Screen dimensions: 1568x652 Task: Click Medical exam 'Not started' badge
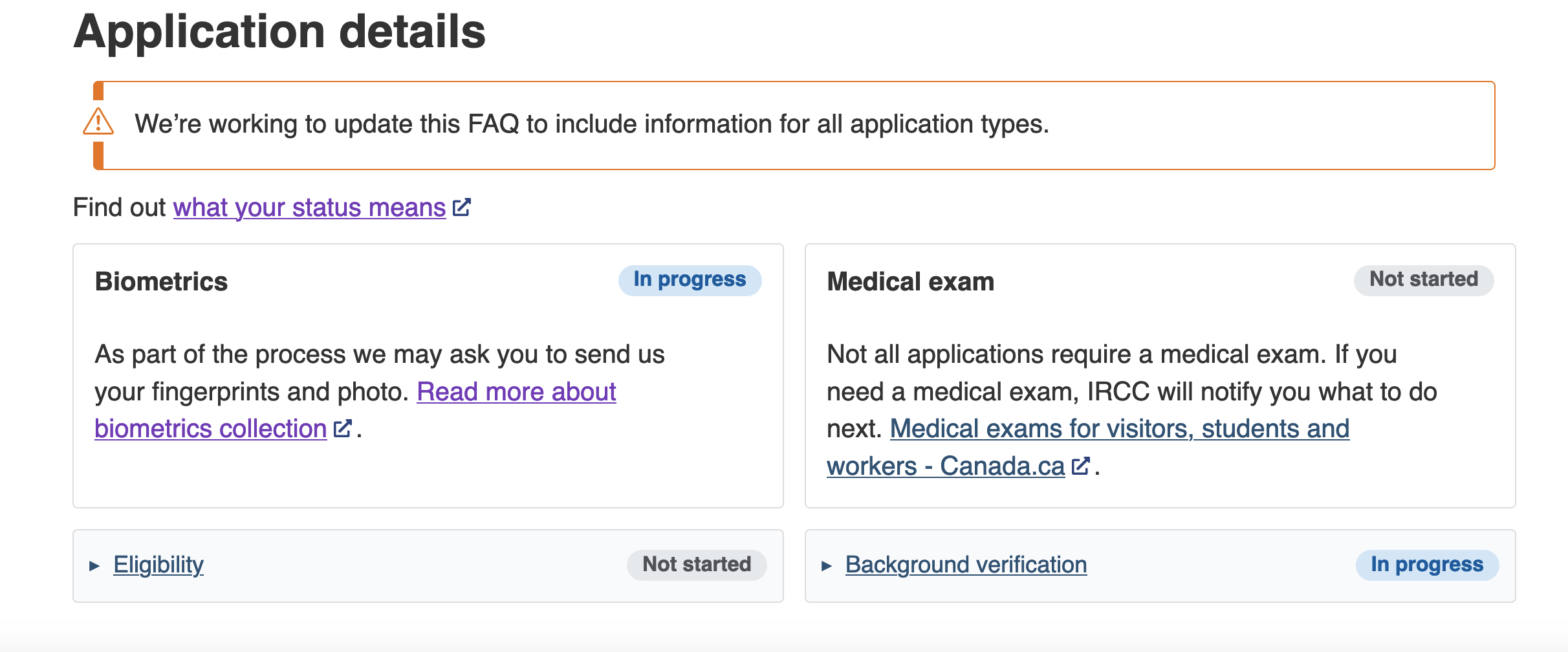point(1424,280)
